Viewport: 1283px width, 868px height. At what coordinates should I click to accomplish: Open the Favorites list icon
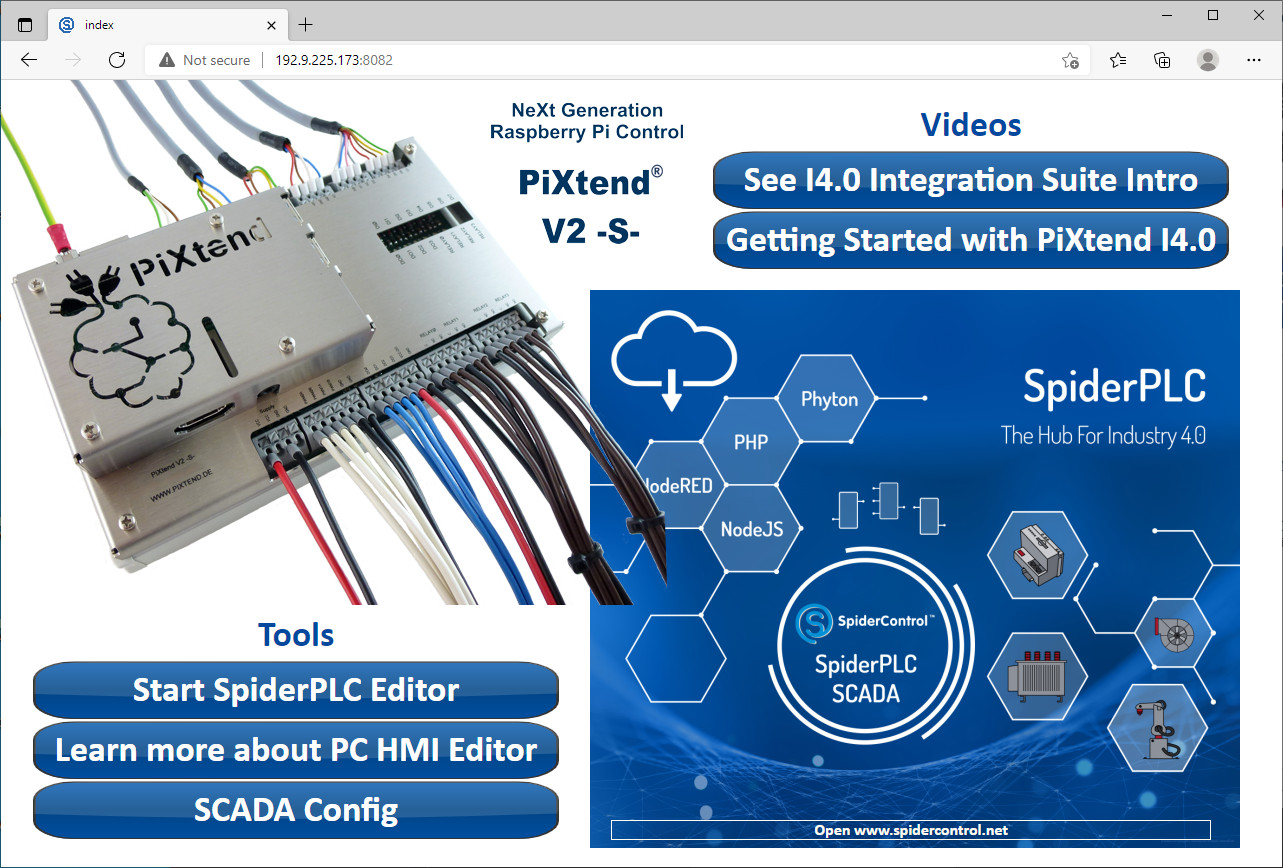coord(1119,60)
